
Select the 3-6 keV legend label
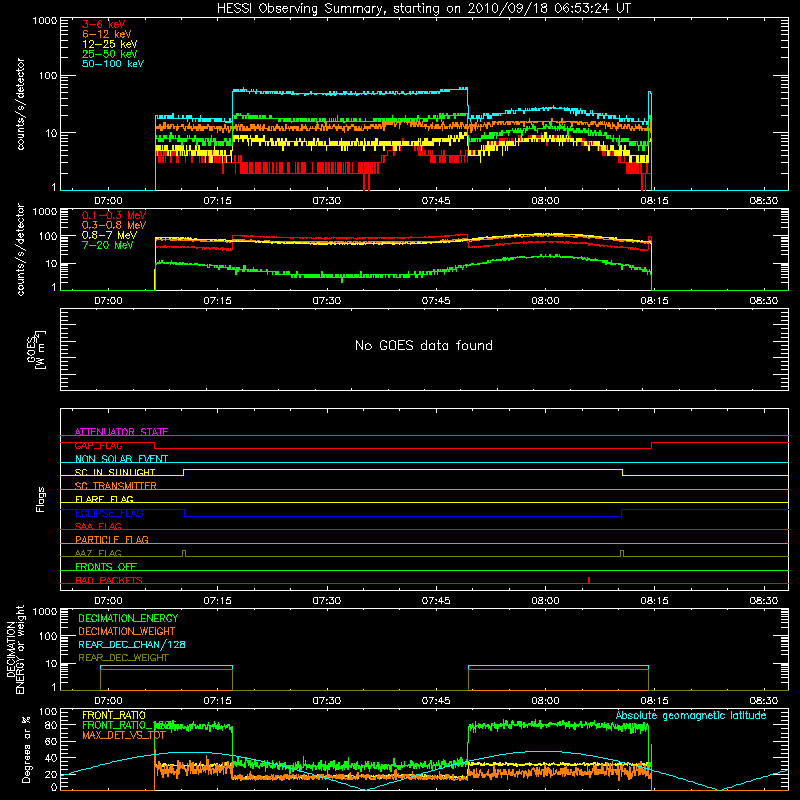(104, 24)
